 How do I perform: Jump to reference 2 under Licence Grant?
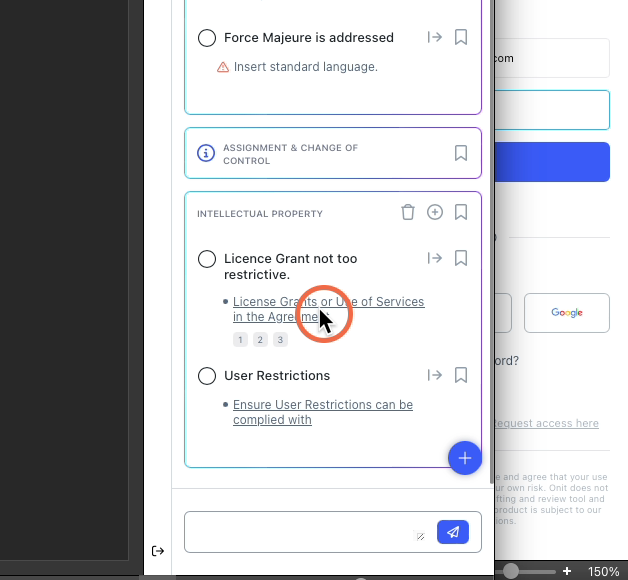[x=260, y=340]
